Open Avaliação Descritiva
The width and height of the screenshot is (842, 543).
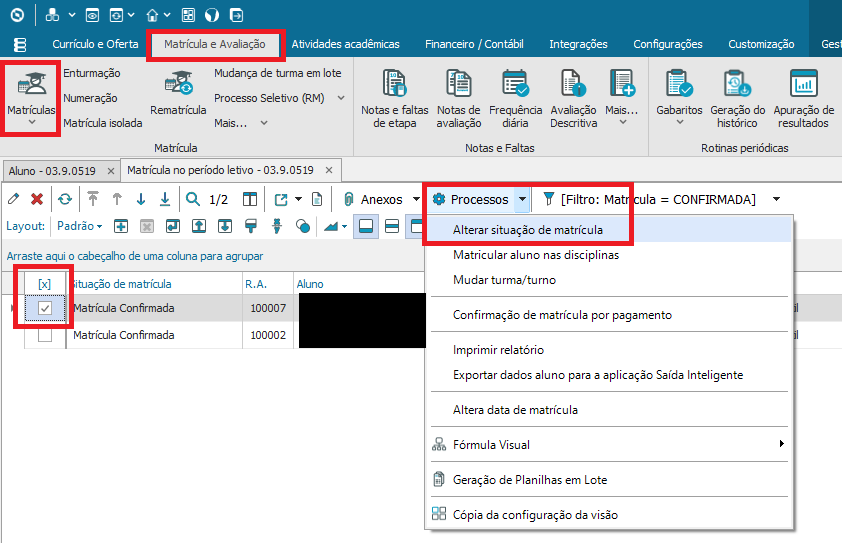click(x=574, y=99)
